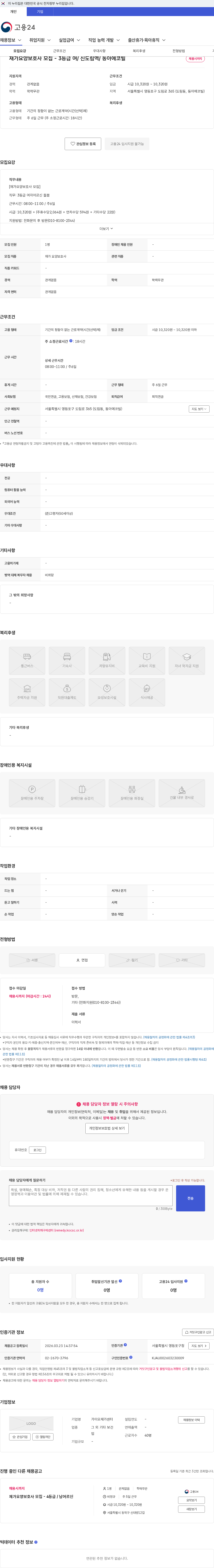The image size is (214, 1568).
Task: Click 새창보기 on the related posting
Action: [x=191, y=1509]
